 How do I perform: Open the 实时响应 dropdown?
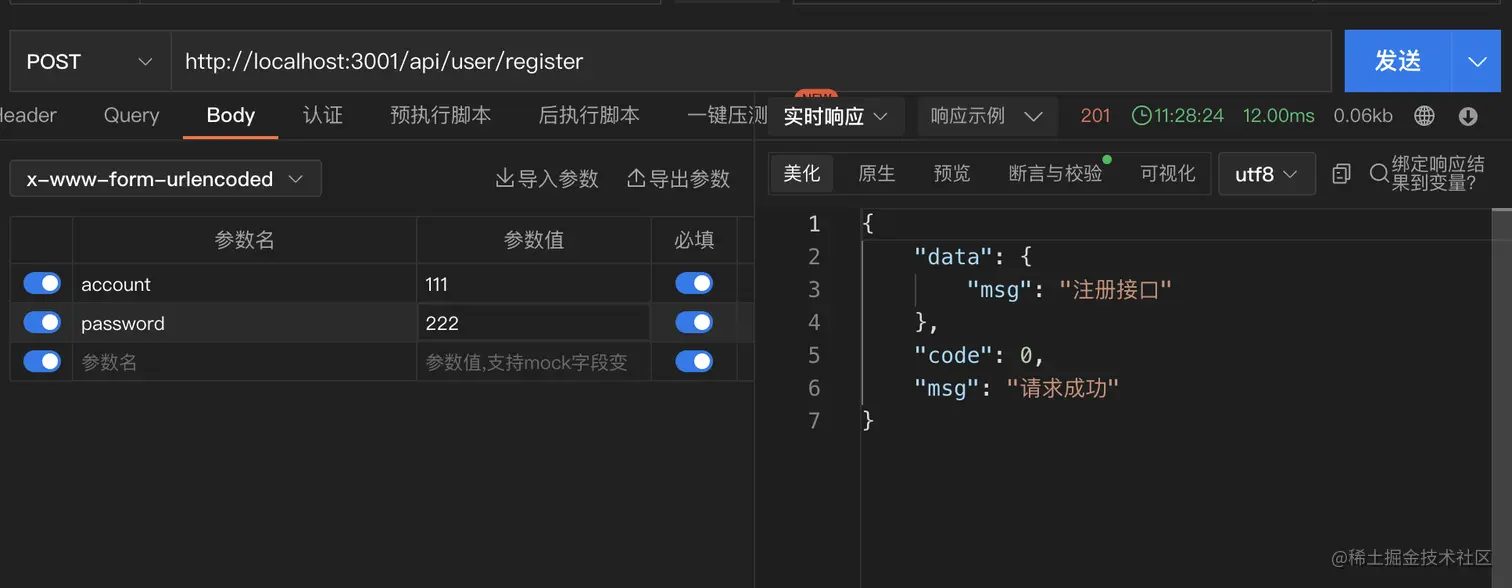836,116
